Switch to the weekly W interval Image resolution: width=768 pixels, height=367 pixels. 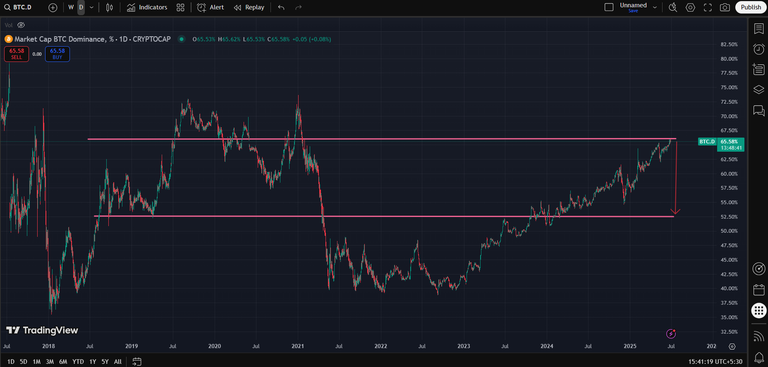tap(71, 7)
